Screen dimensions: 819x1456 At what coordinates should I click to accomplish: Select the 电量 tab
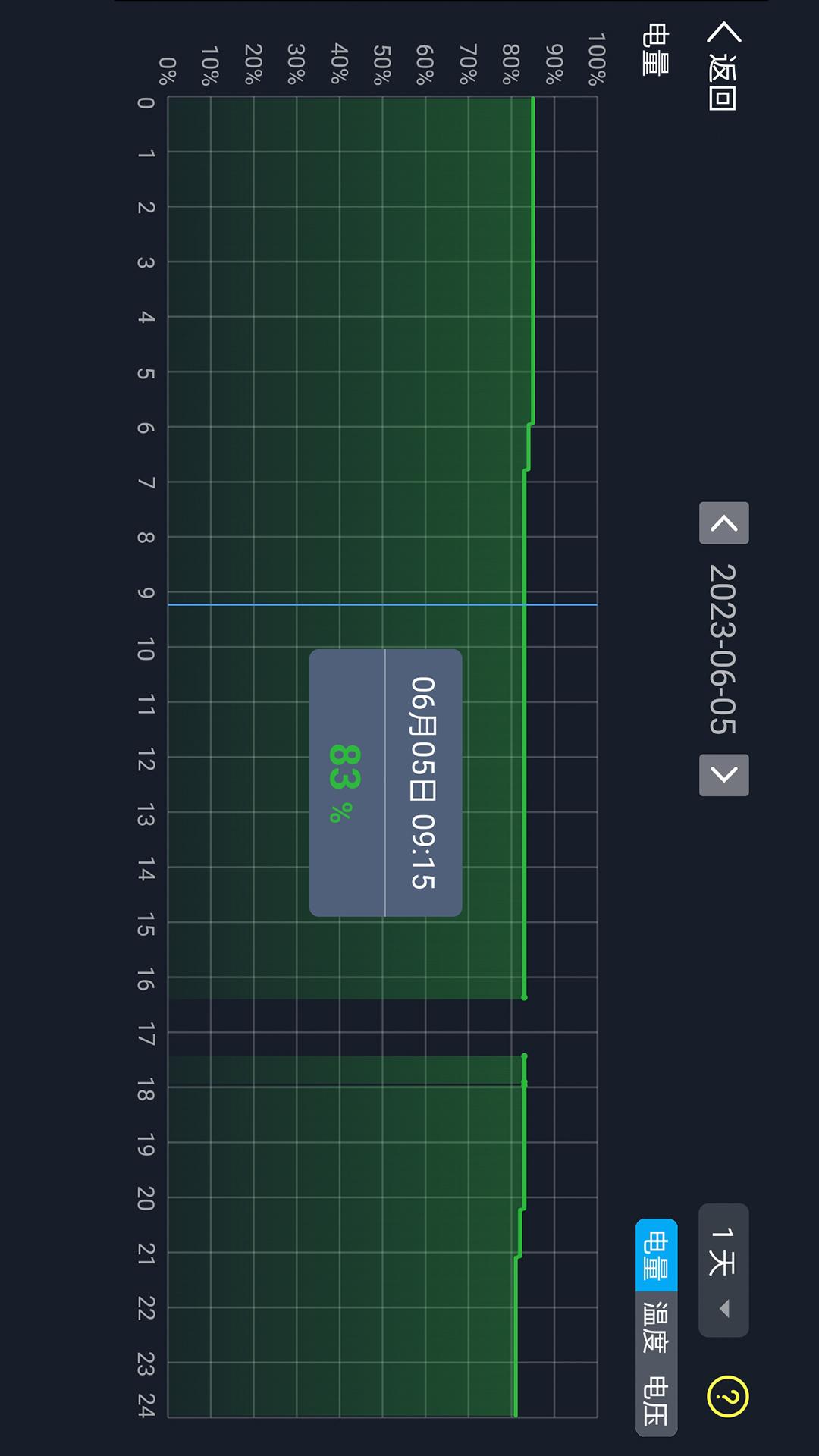656,1255
